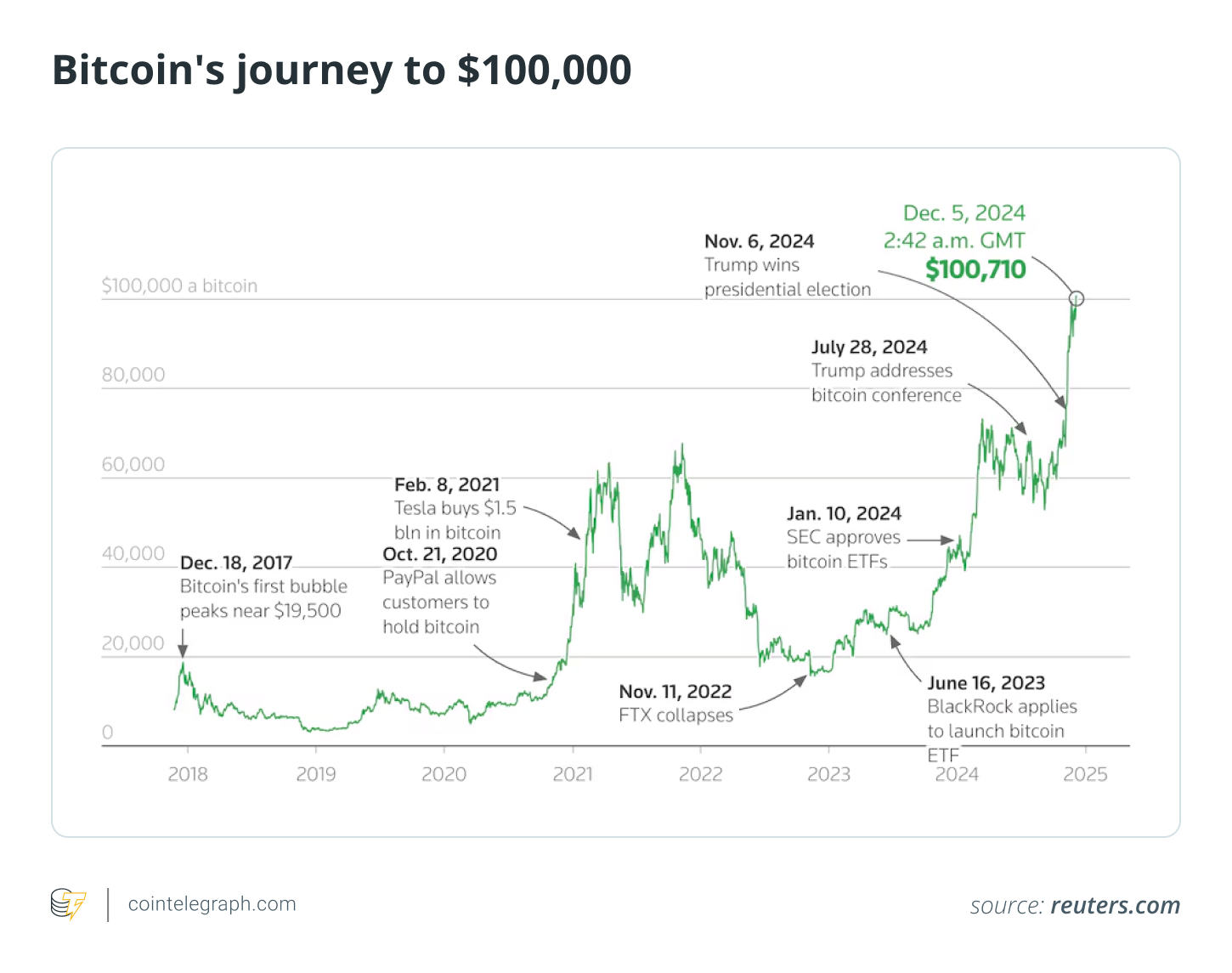Image resolution: width=1232 pixels, height=973 pixels.
Task: Click the 2023 x-axis year label
Action: [x=828, y=774]
